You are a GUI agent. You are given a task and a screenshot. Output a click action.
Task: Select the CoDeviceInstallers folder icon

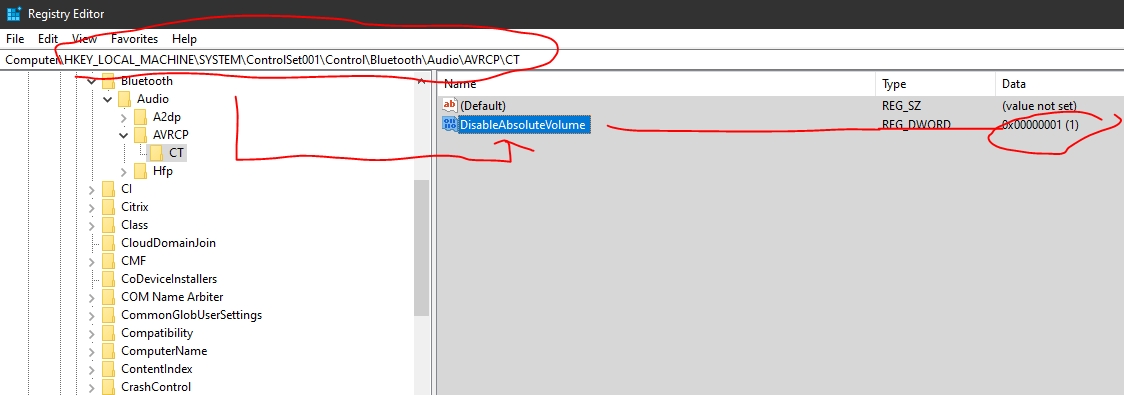108,279
